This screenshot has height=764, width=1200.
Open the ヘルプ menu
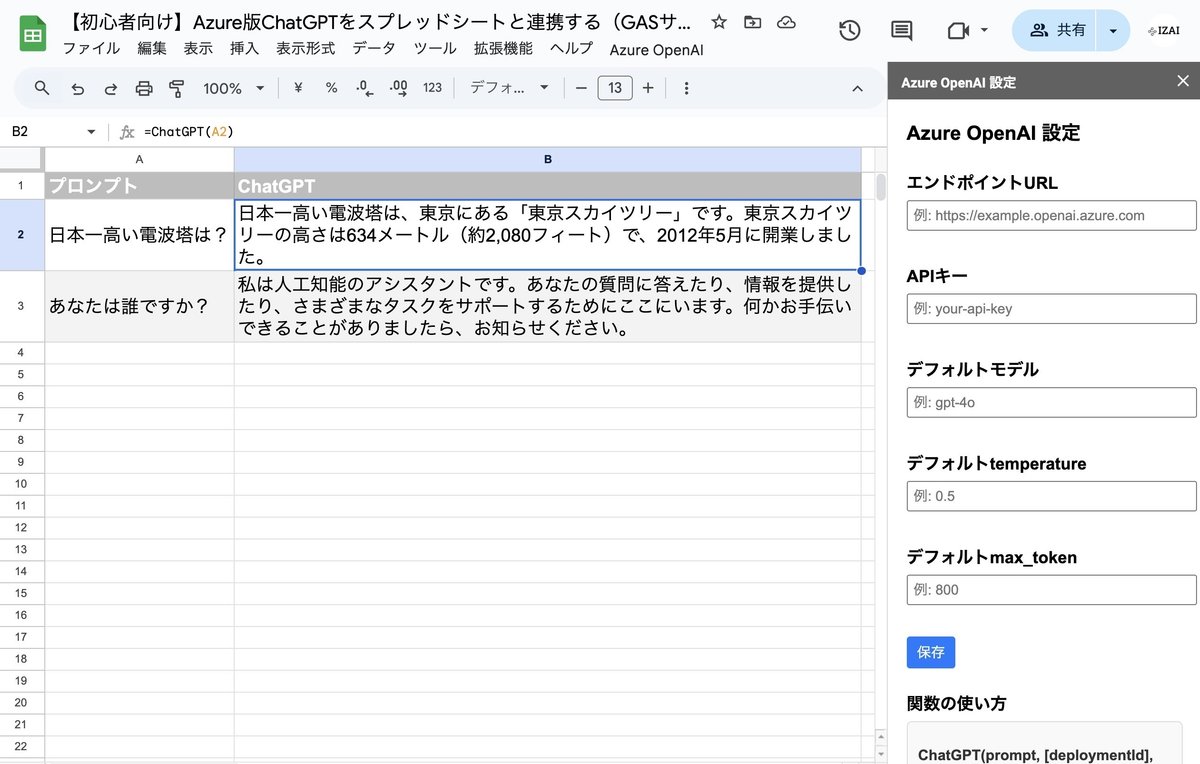click(571, 48)
